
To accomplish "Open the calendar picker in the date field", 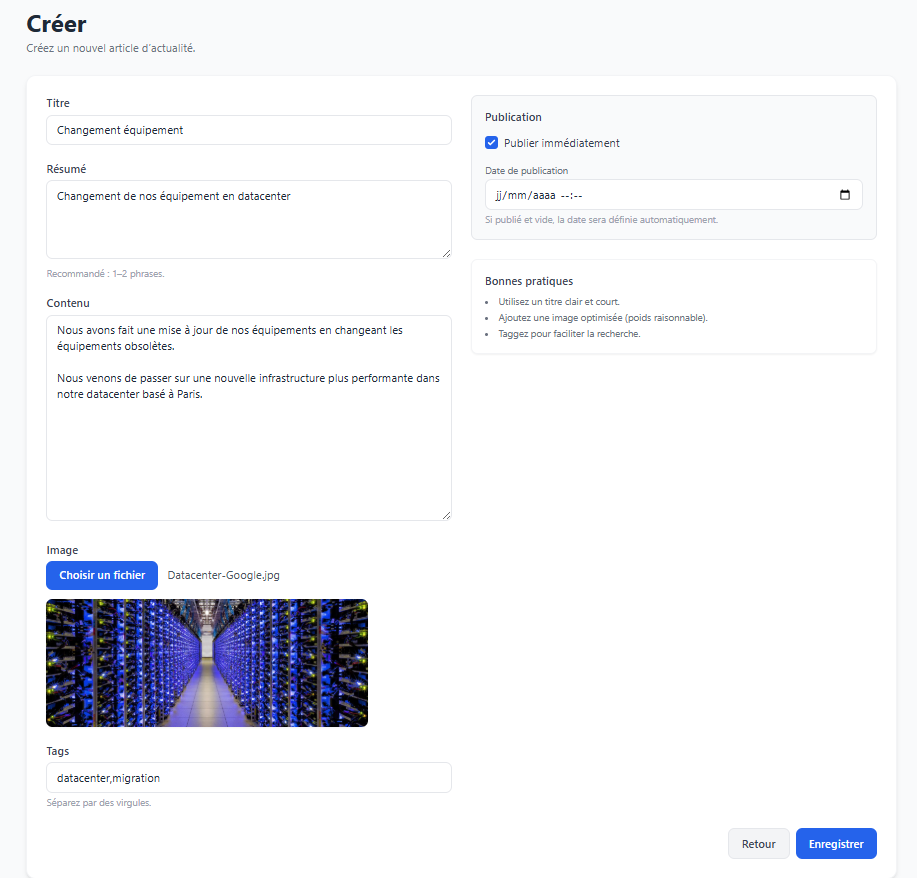I will (845, 195).
